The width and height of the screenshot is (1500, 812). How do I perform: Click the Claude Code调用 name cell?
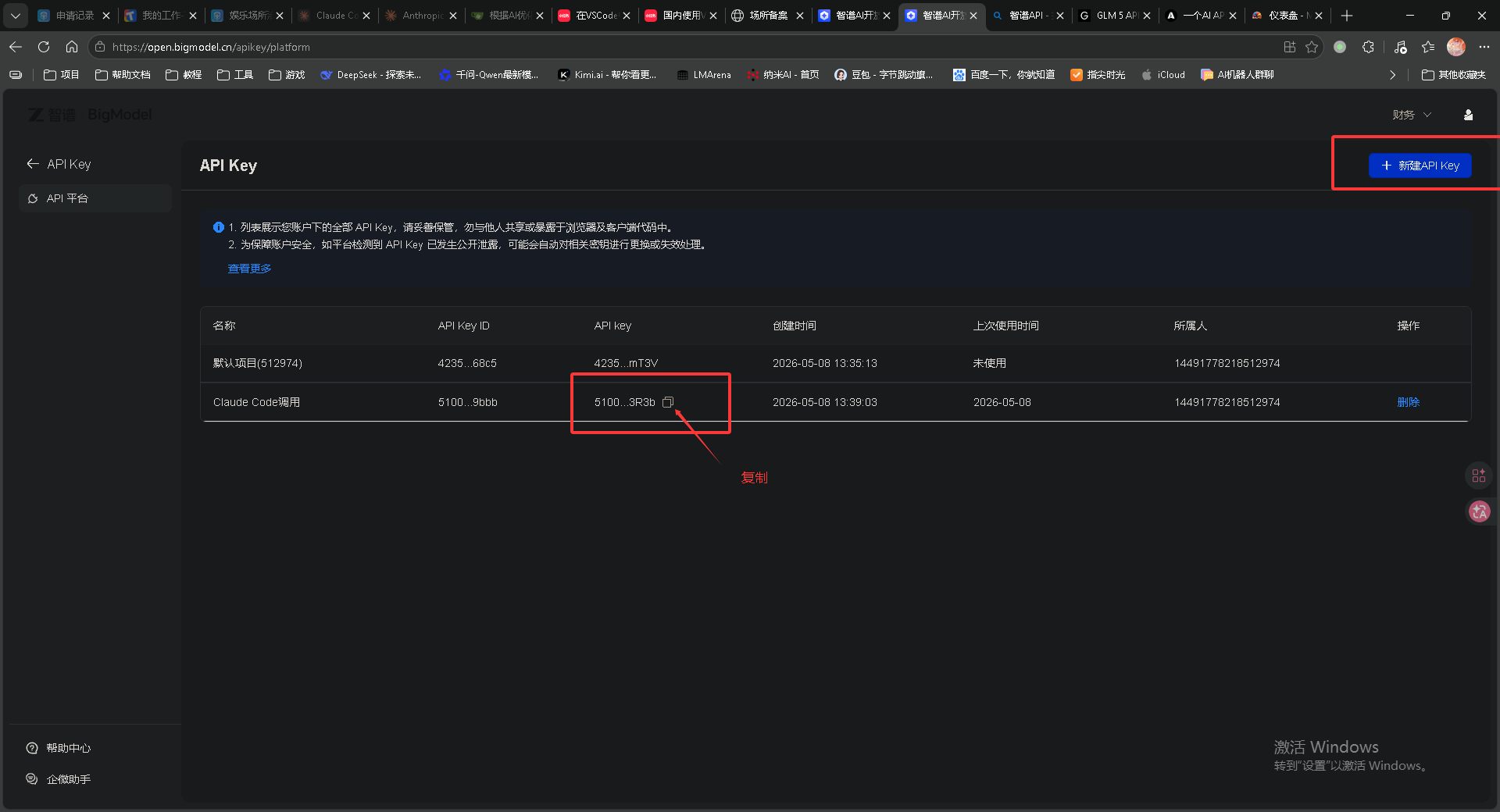(256, 402)
